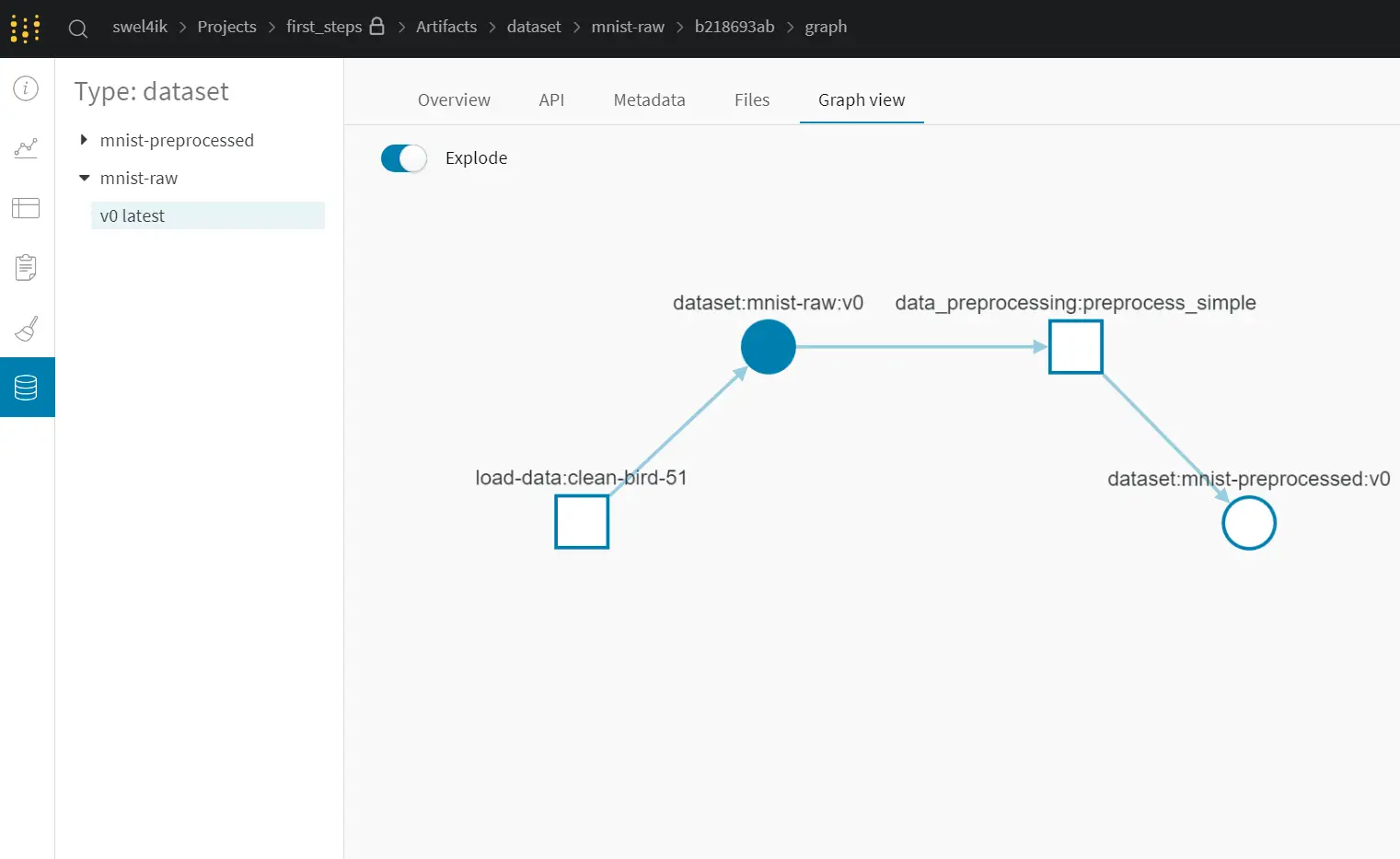Click the lock icon beside first_steps

pos(376,26)
